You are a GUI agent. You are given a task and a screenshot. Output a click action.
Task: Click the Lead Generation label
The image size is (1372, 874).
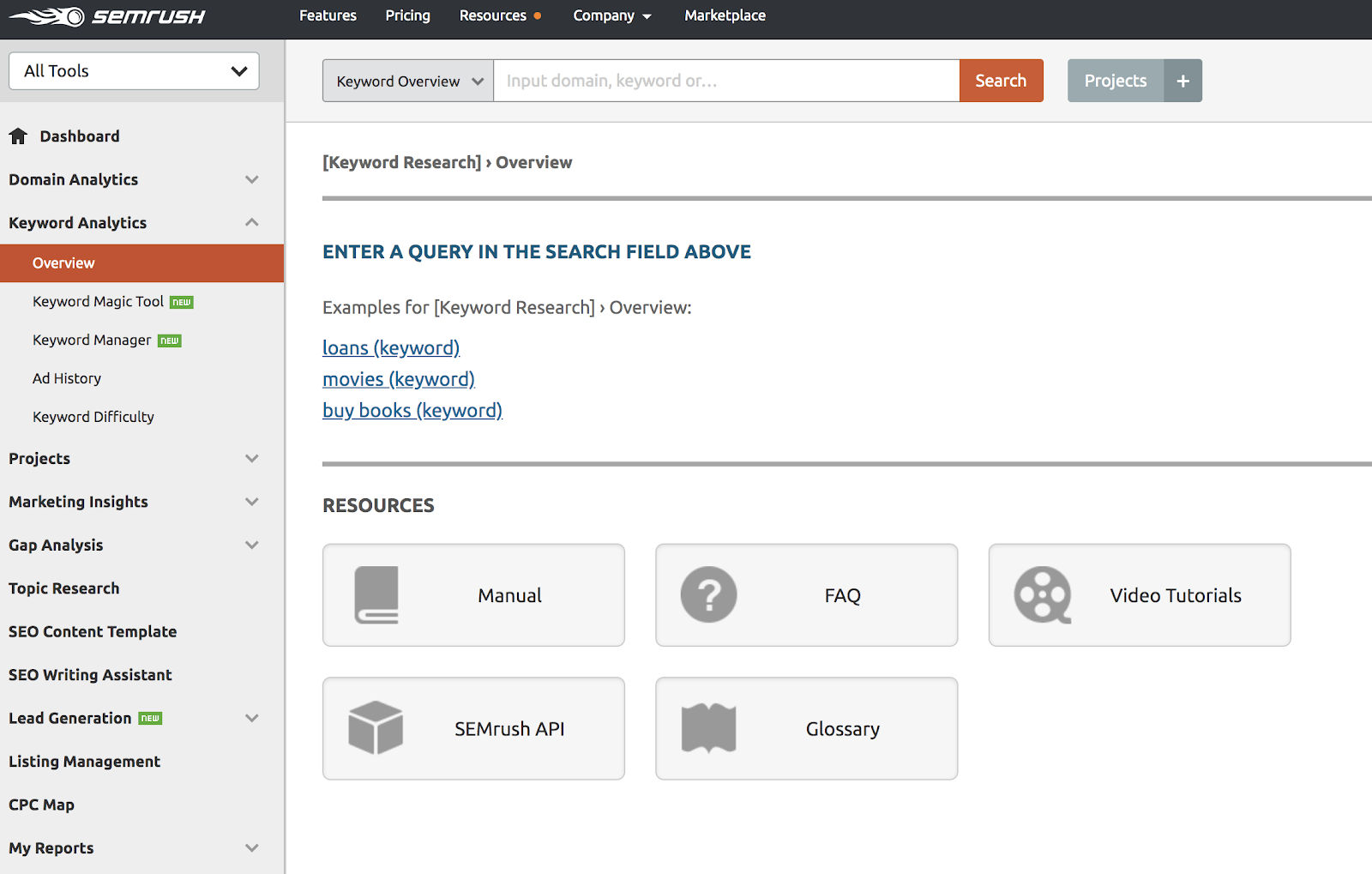click(70, 718)
